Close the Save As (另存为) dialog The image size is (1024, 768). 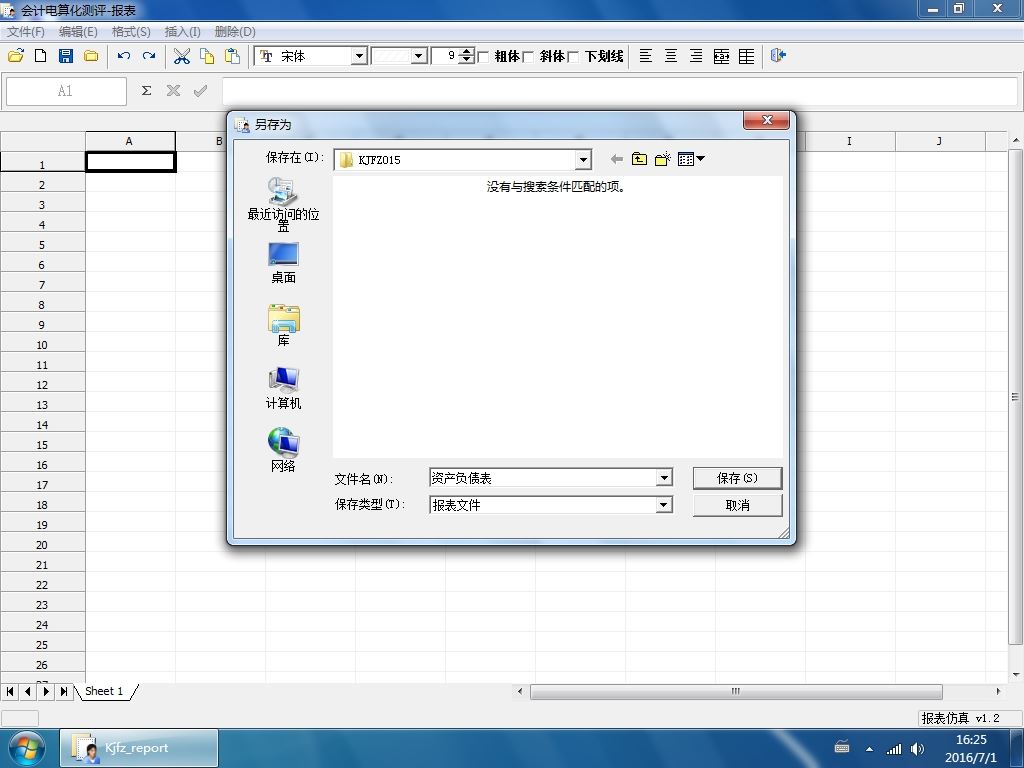coord(767,120)
